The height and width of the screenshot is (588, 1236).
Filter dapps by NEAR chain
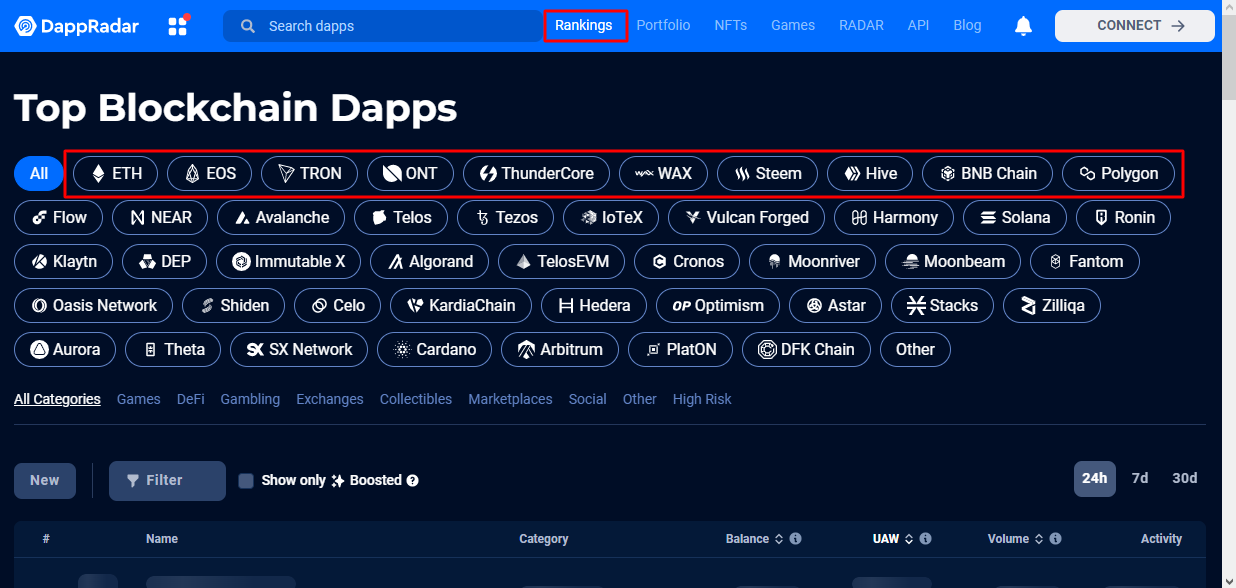pos(160,218)
